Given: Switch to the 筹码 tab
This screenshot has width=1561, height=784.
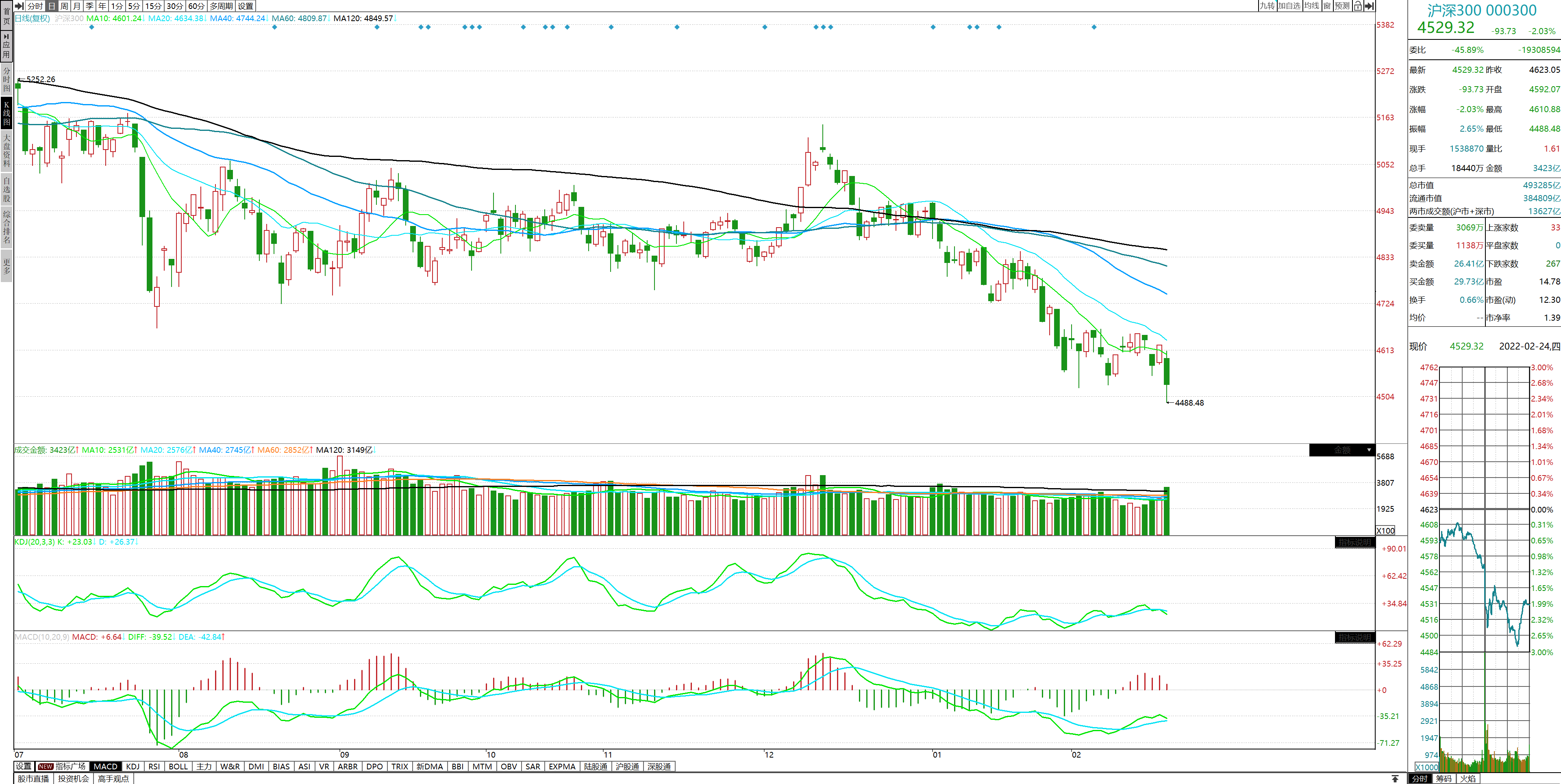Looking at the screenshot, I should tap(1444, 779).
